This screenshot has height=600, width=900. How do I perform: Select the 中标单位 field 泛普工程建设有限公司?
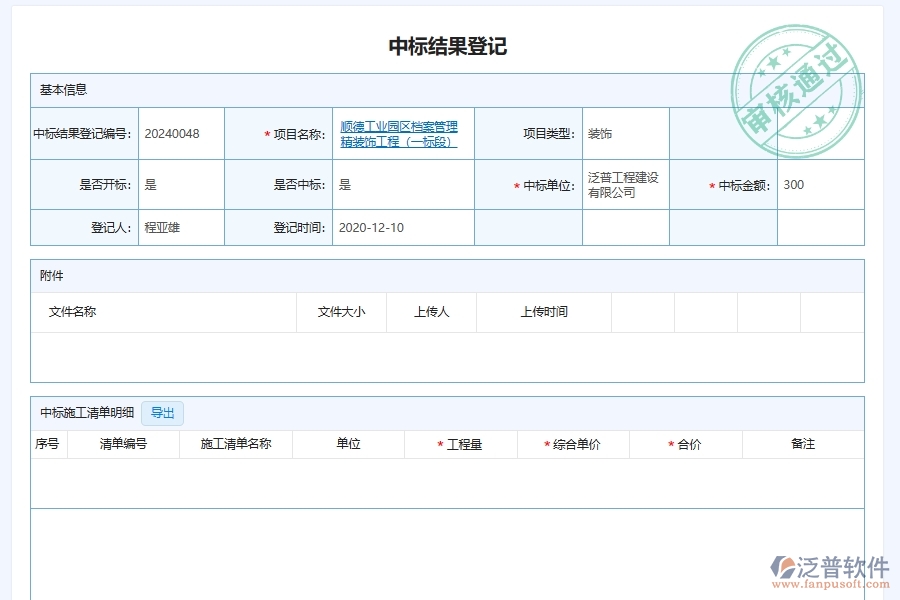621,185
